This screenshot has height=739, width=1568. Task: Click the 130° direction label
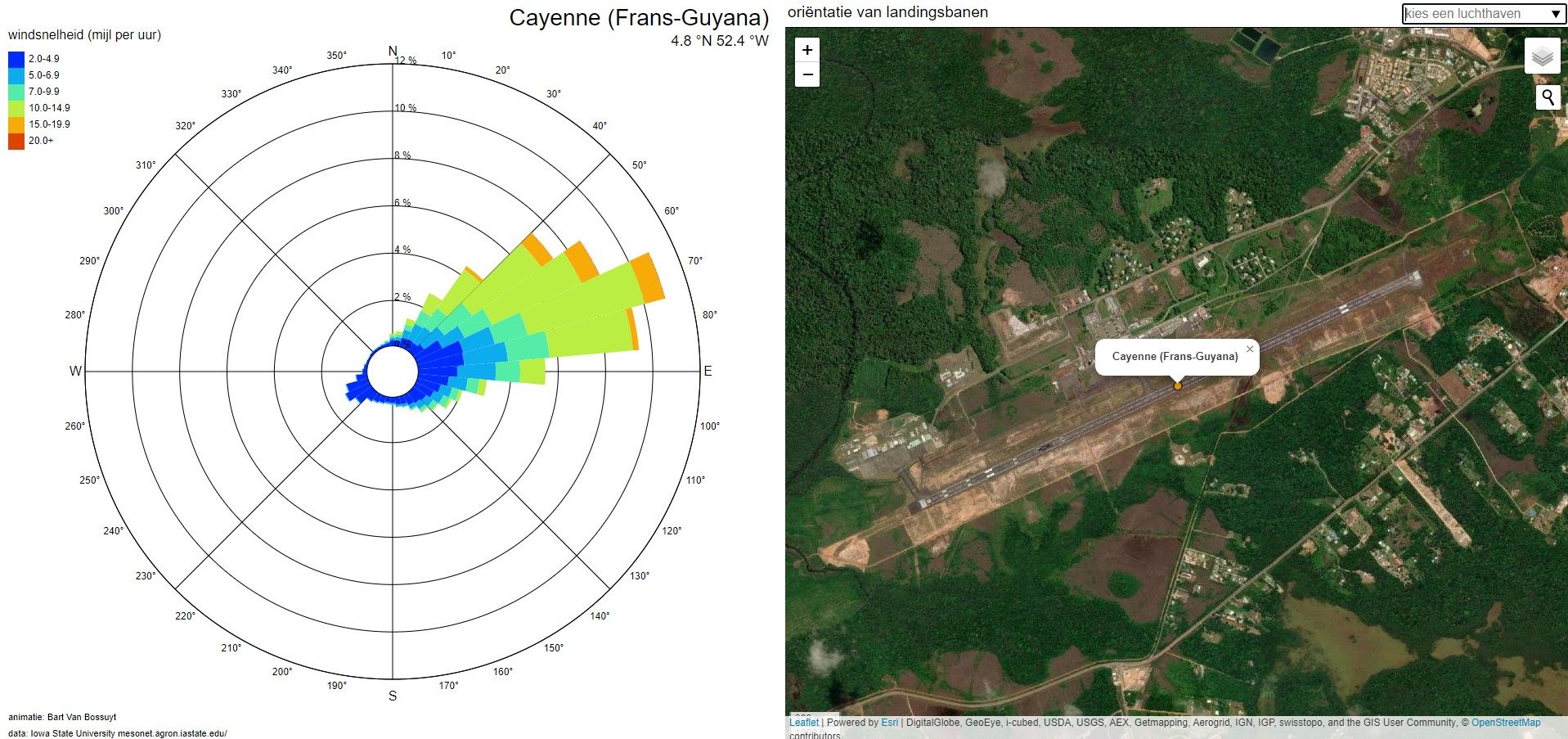[x=640, y=576]
